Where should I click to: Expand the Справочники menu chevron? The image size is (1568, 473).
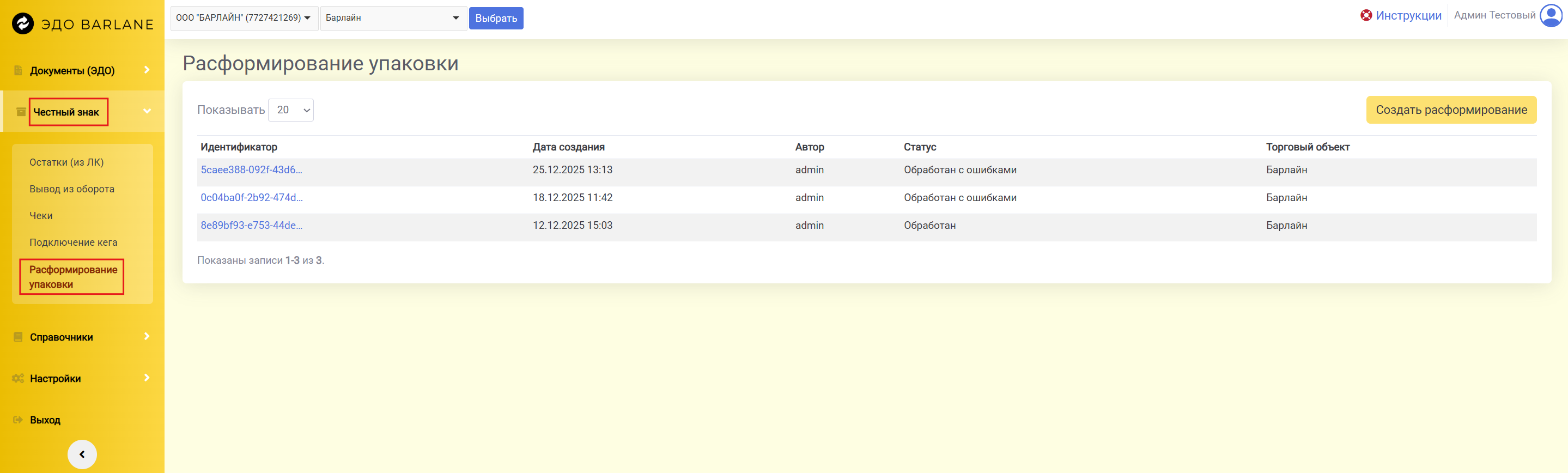[x=147, y=336]
